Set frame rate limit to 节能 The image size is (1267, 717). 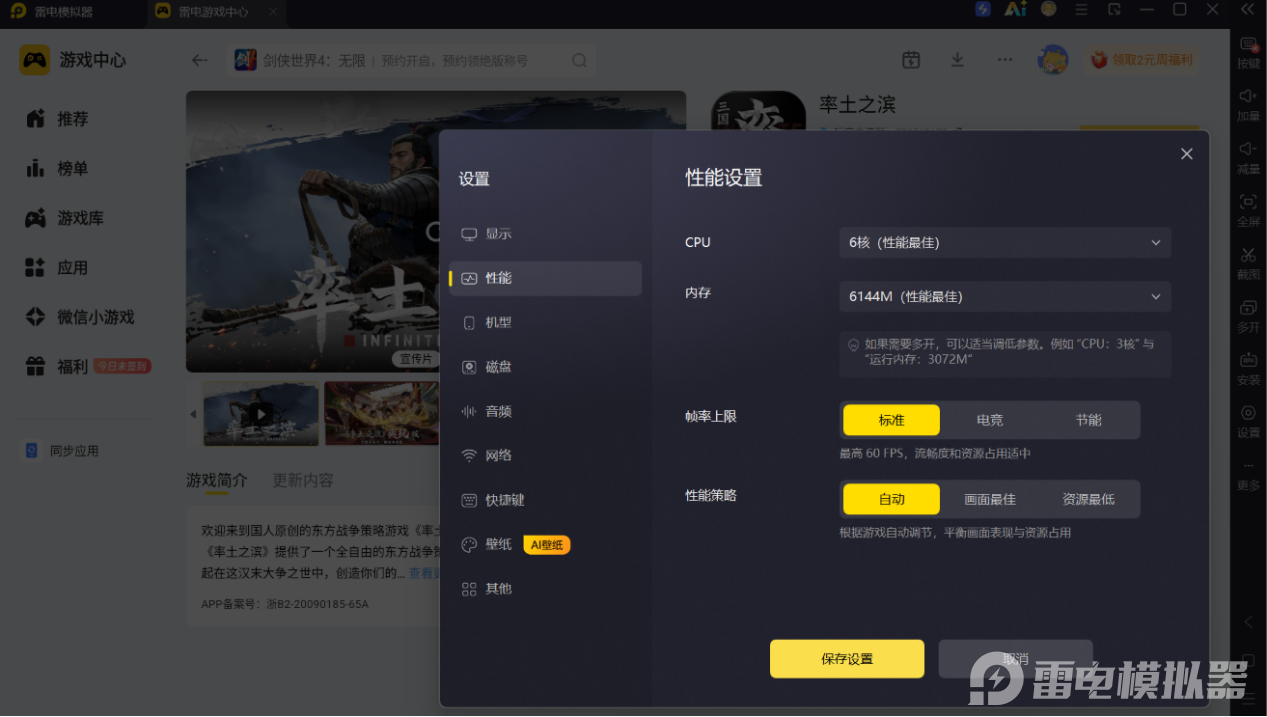[1088, 420]
